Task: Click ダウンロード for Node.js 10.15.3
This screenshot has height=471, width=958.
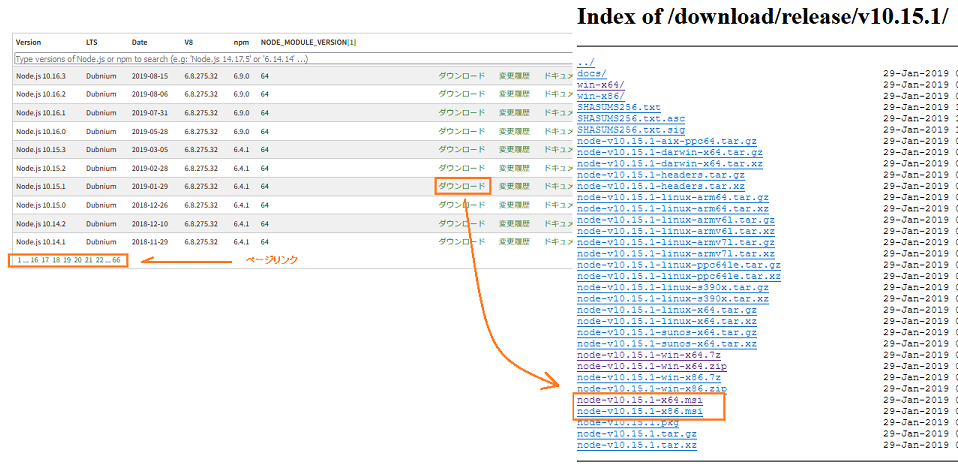Action: (x=462, y=150)
